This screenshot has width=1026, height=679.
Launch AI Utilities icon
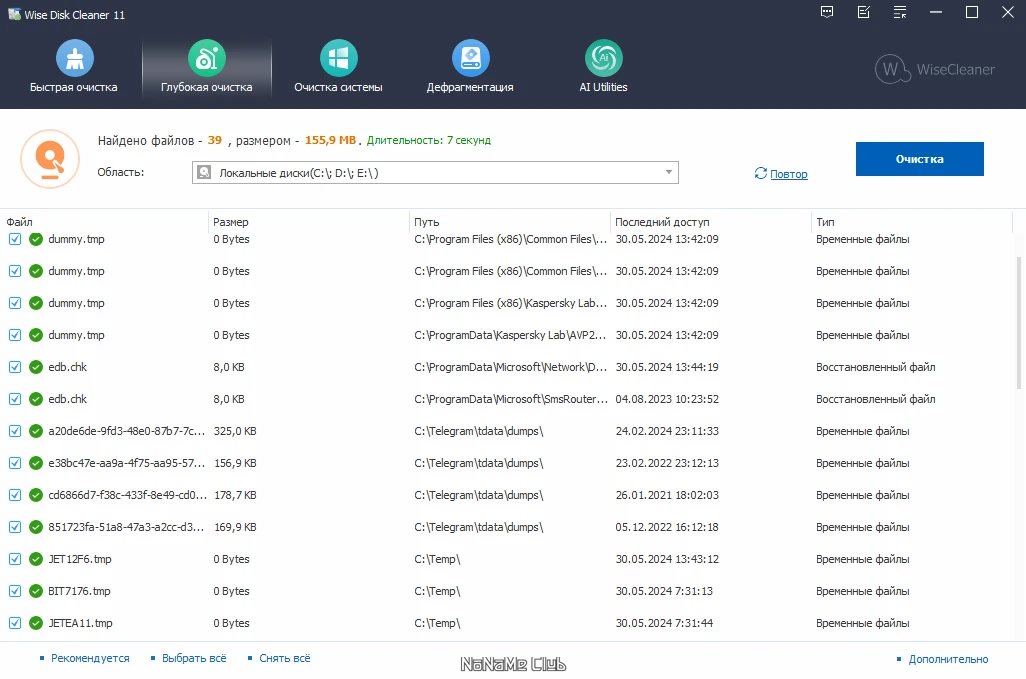click(x=603, y=58)
